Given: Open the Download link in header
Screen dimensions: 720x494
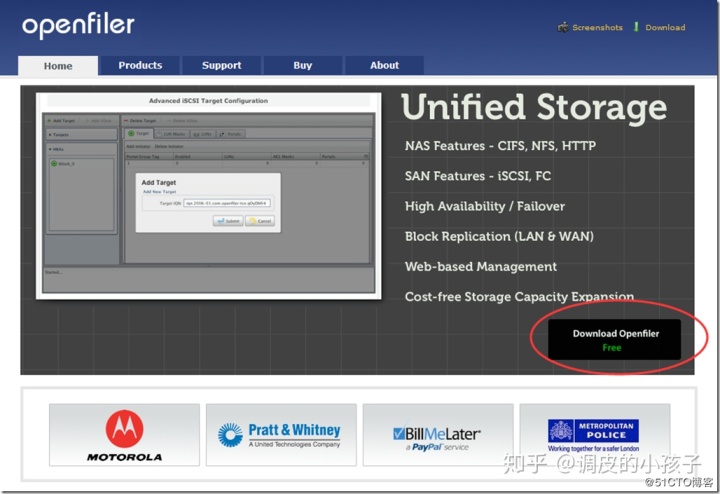Looking at the screenshot, I should click(x=665, y=28).
